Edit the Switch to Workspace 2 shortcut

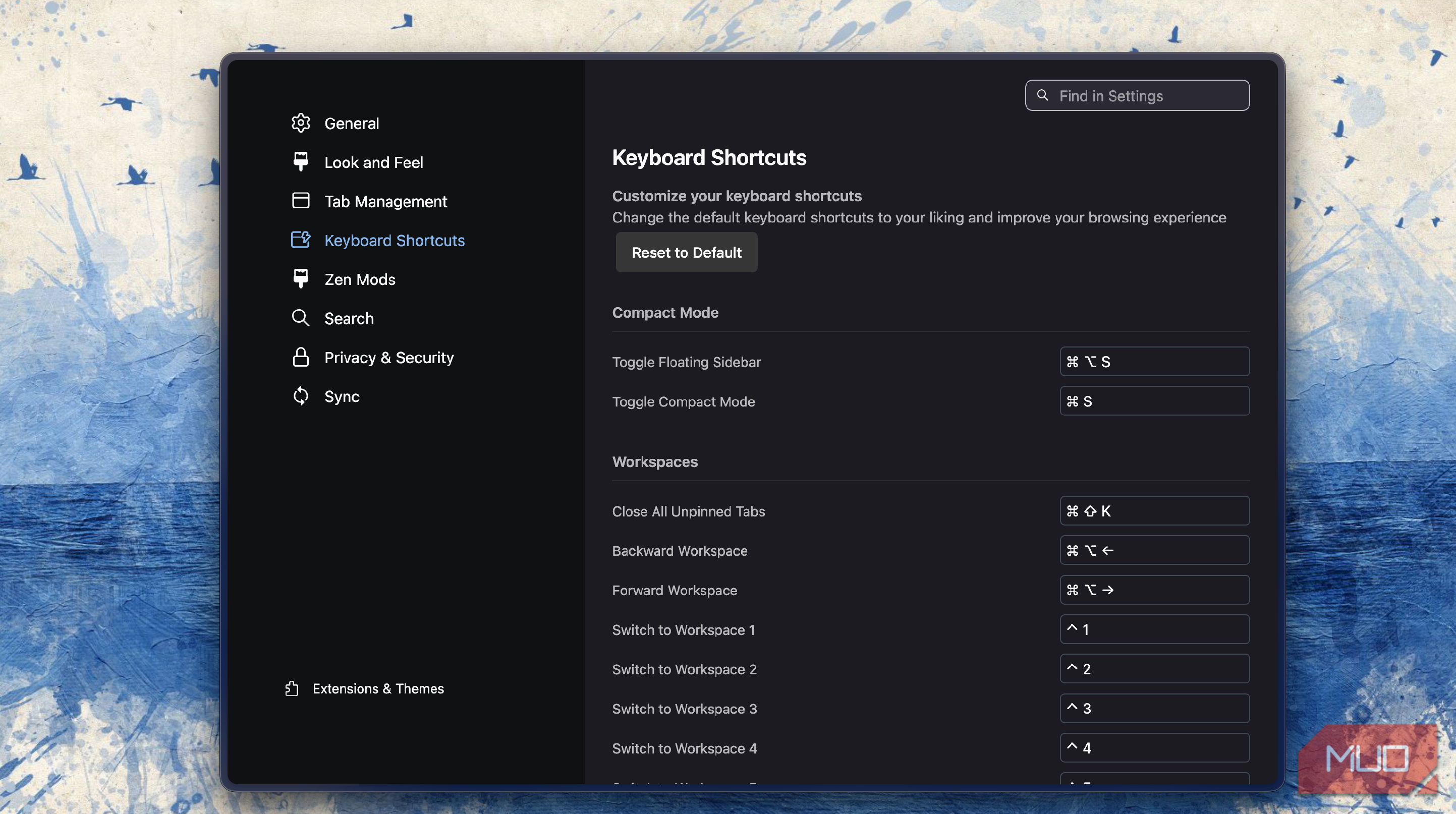(1154, 669)
